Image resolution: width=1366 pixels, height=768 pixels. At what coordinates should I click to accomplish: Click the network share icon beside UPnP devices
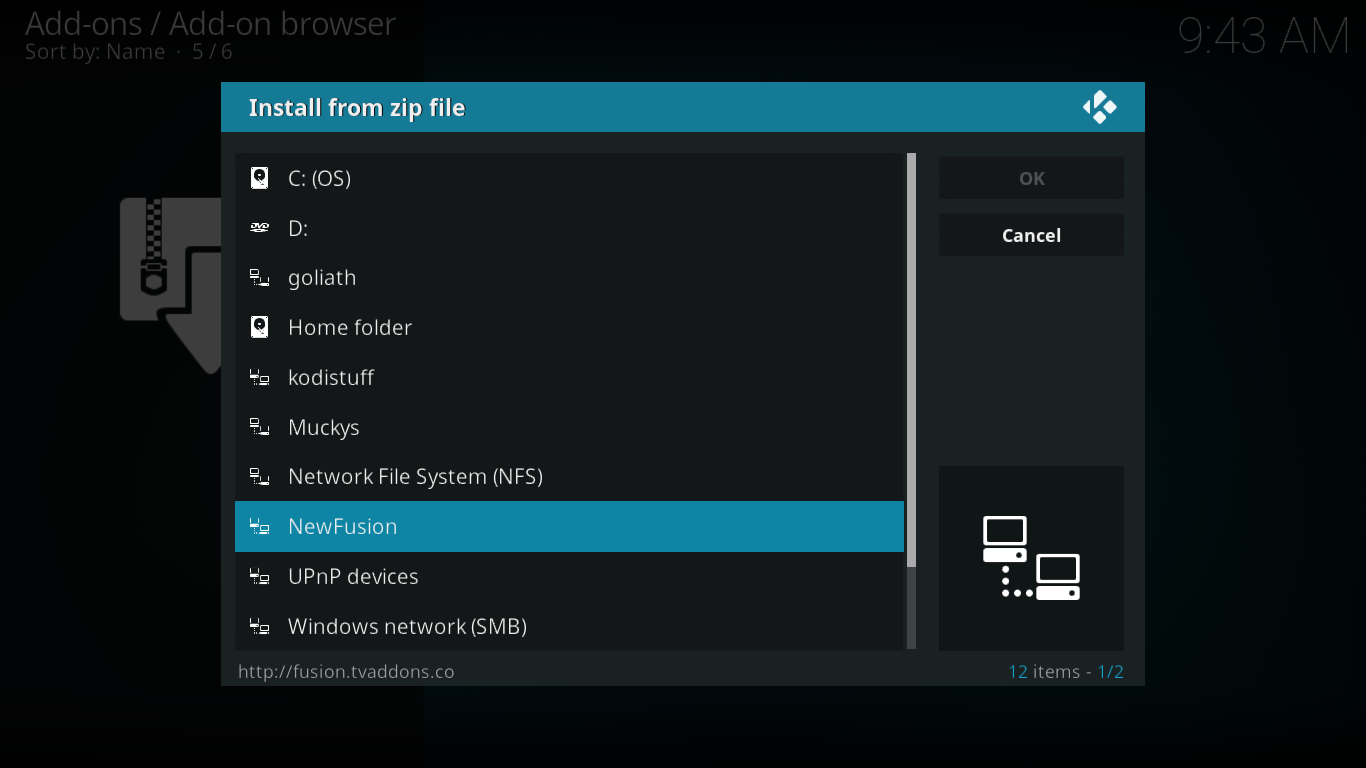pyautogui.click(x=260, y=576)
